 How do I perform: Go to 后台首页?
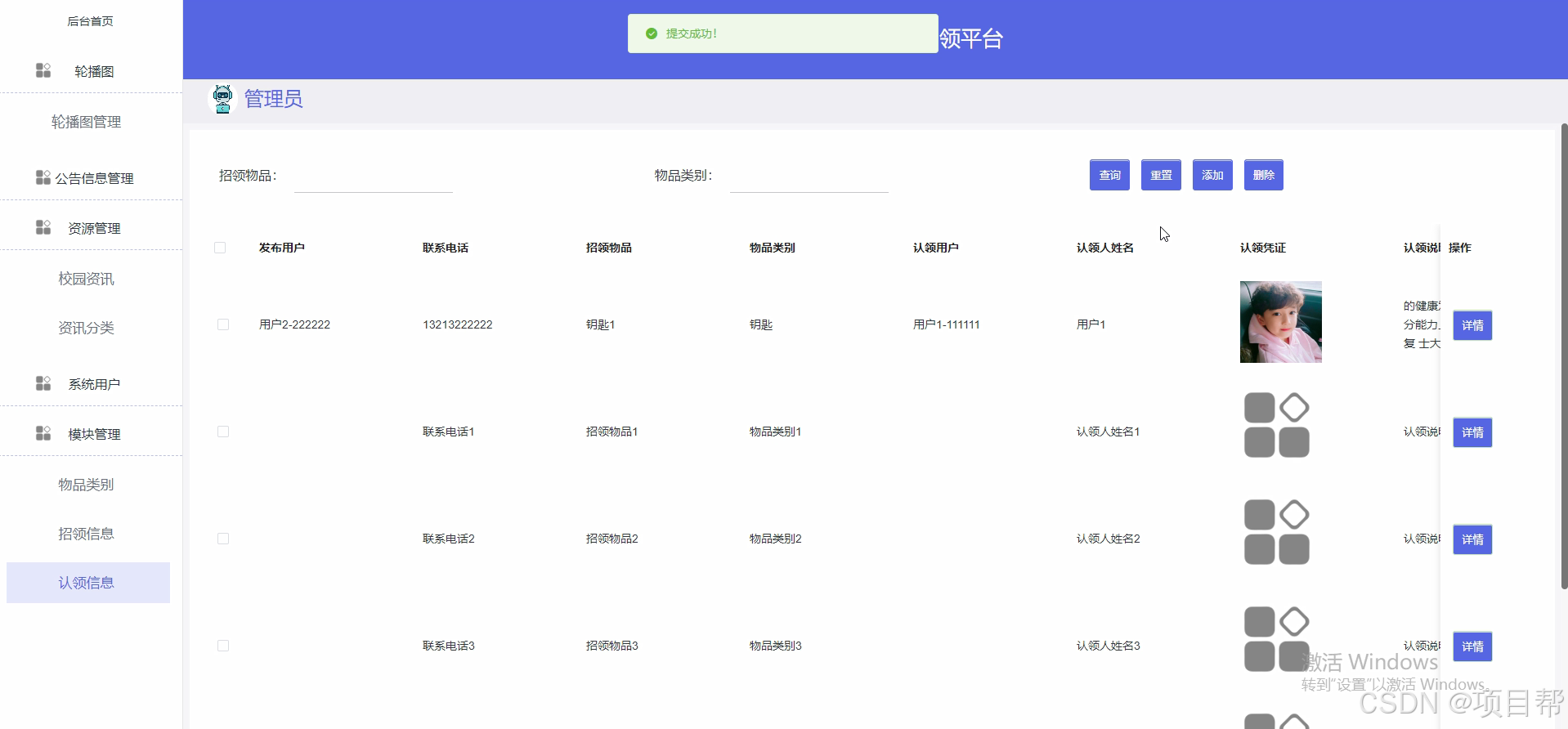[x=90, y=21]
